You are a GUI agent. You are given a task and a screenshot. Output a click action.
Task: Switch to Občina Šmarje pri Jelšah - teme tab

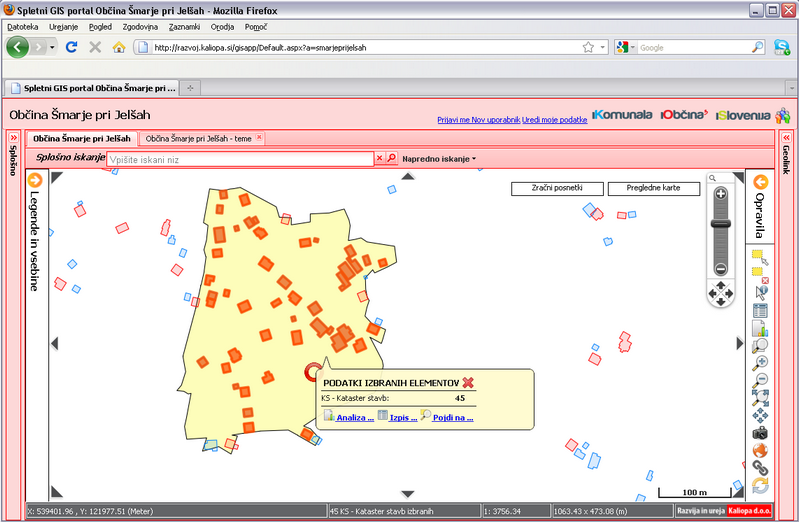coord(200,138)
